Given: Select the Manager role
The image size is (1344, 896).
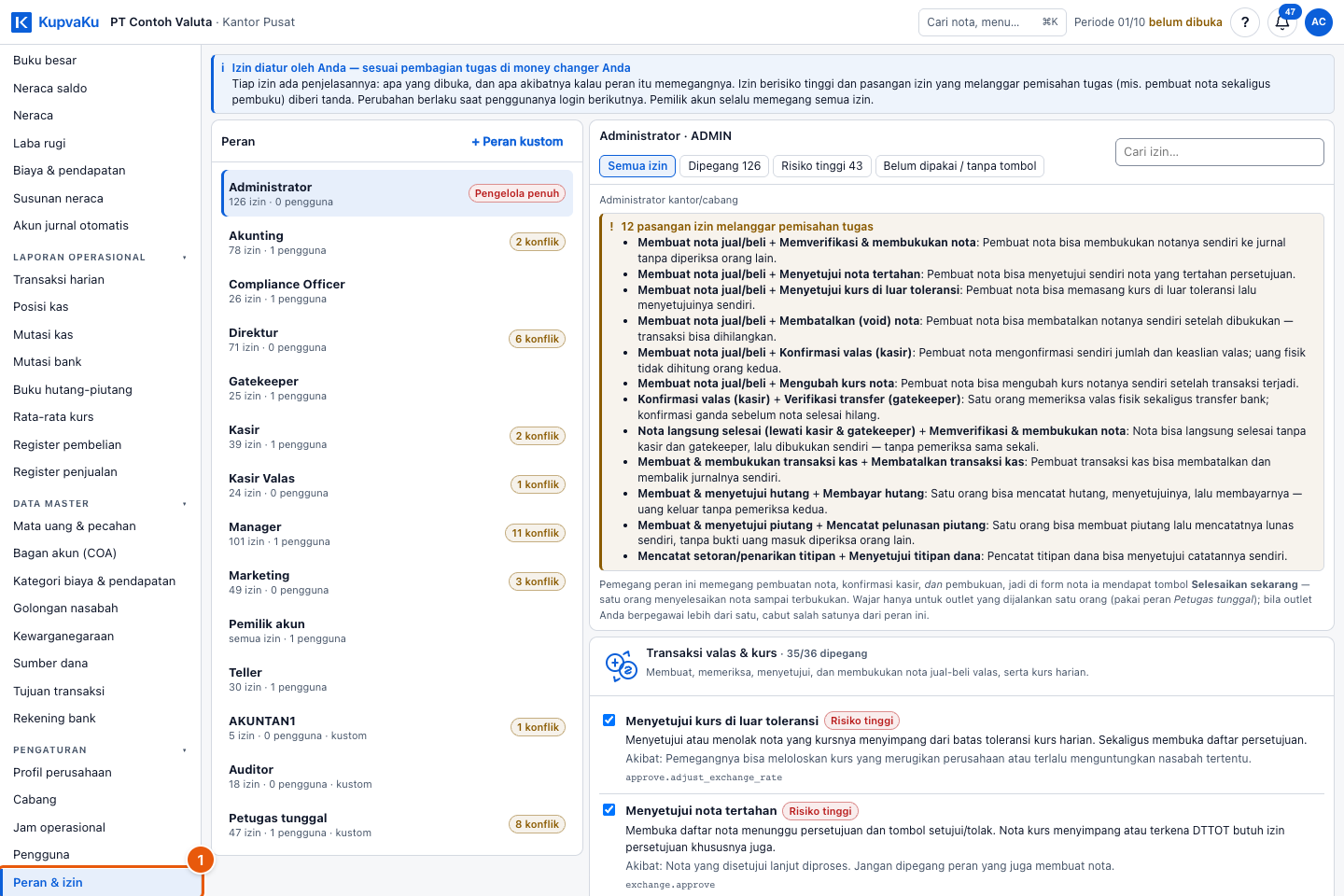Looking at the screenshot, I should 398,533.
